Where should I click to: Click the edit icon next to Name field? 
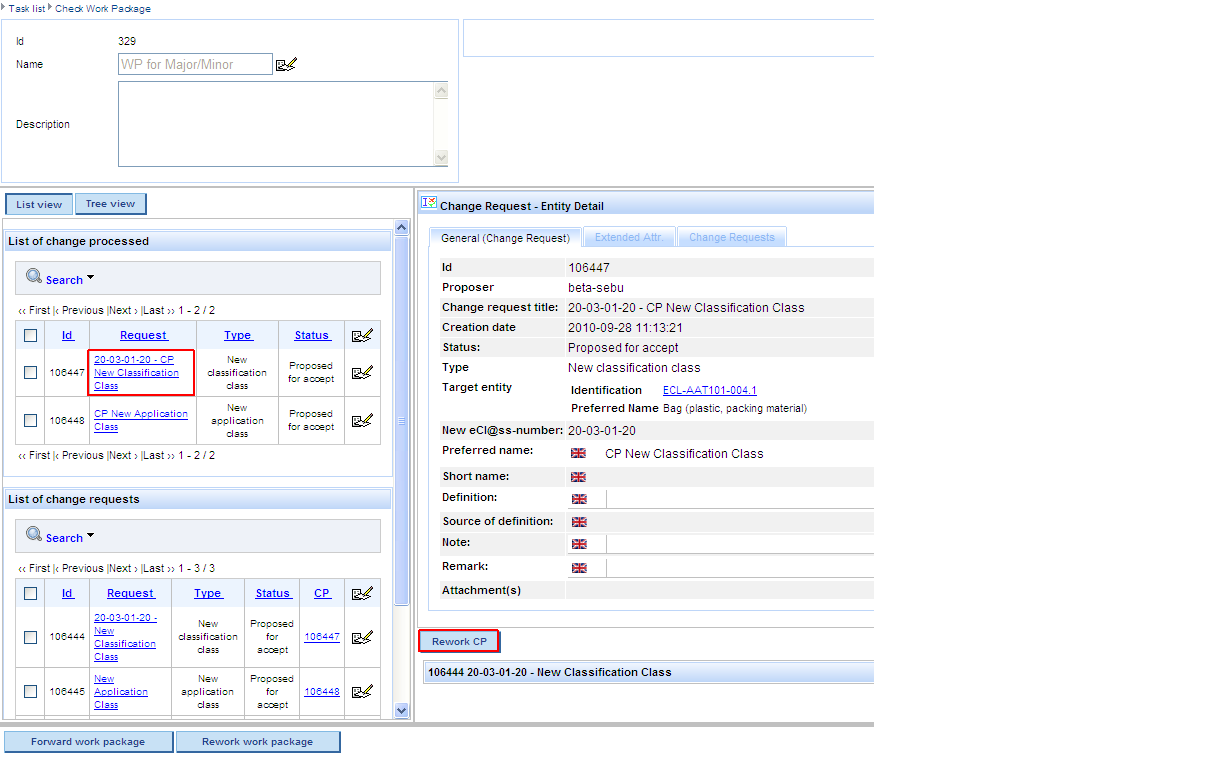[287, 65]
